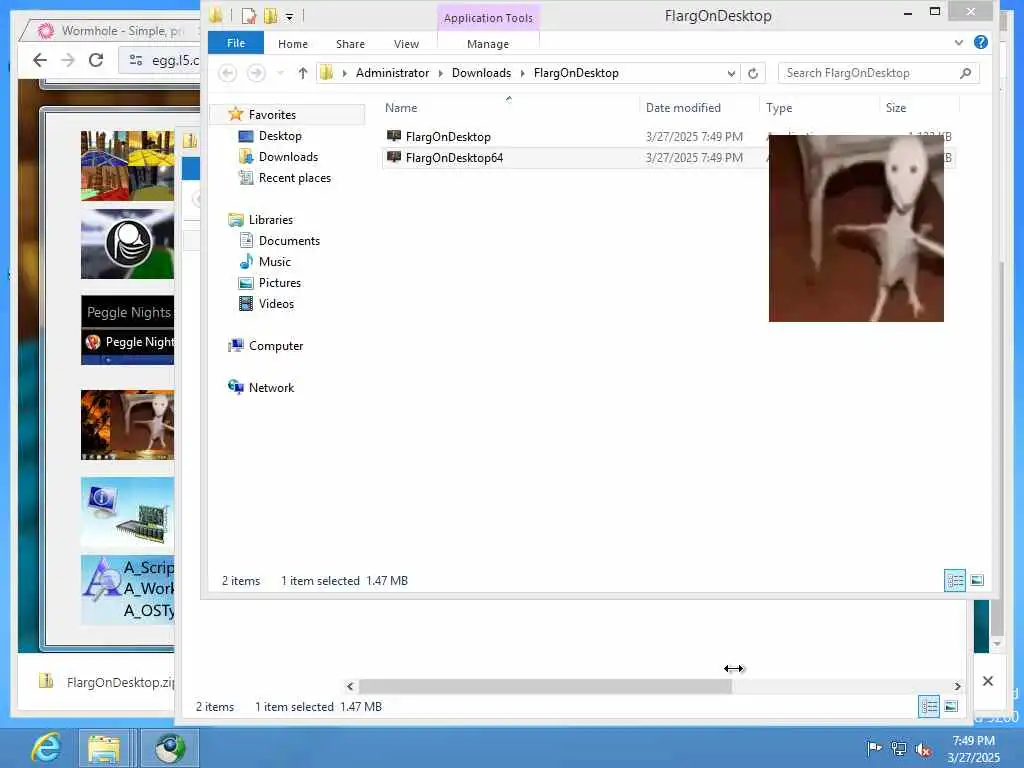Click the FlargOnDesktop64 file icon
This screenshot has width=1024, height=768.
pos(394,157)
